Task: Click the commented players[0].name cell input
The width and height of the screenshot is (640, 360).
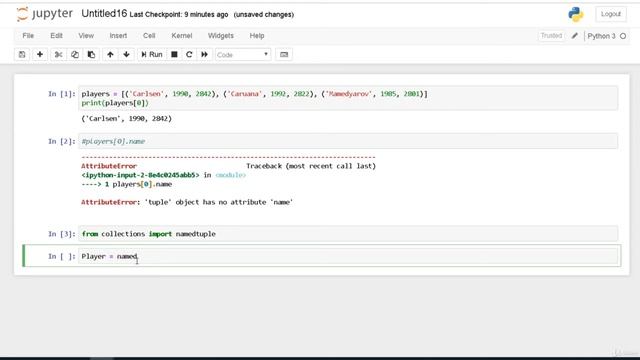Action: tap(348, 141)
